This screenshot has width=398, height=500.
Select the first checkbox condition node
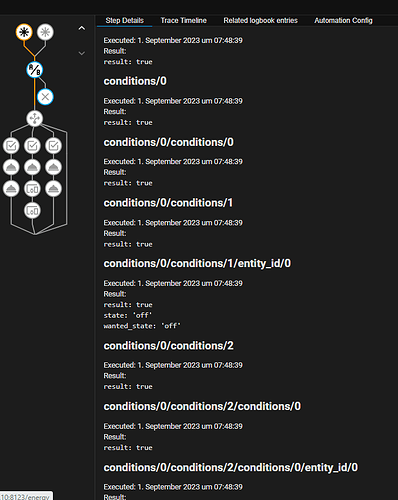coord(11,146)
